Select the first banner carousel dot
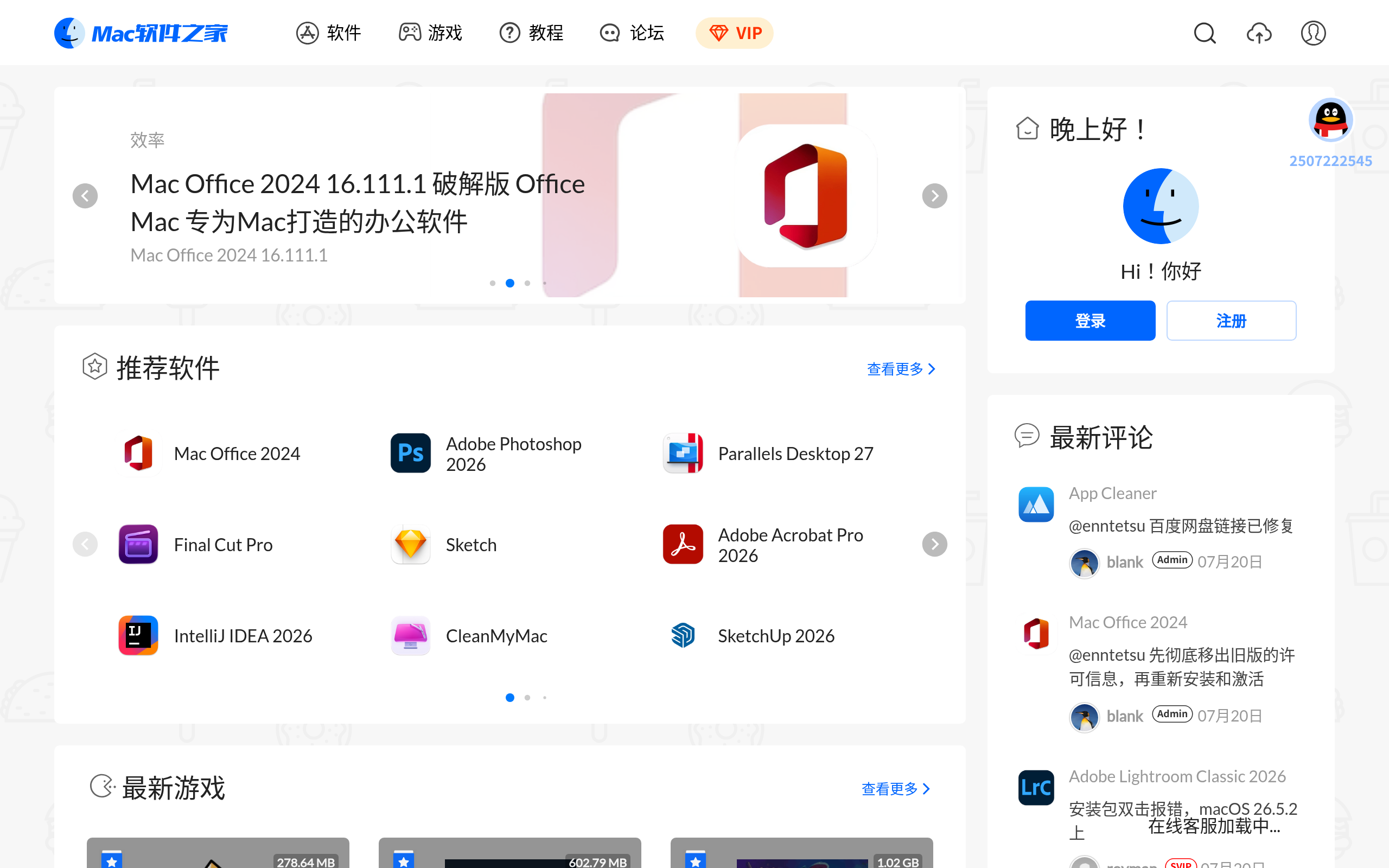This screenshot has height=868, width=1389. coord(493,283)
